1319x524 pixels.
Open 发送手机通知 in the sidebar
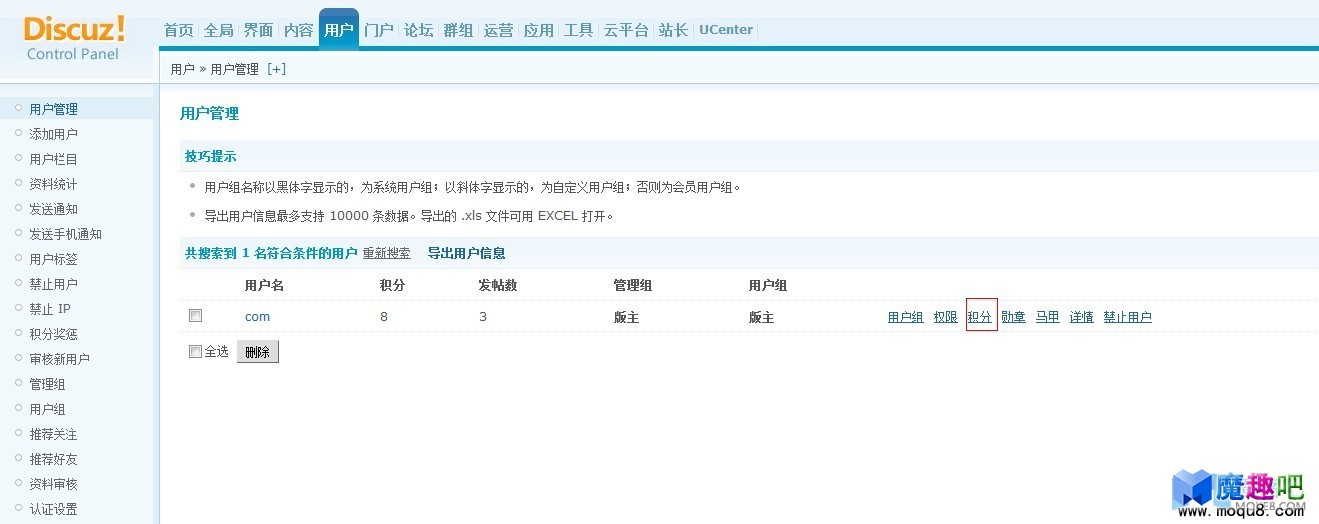pos(65,234)
